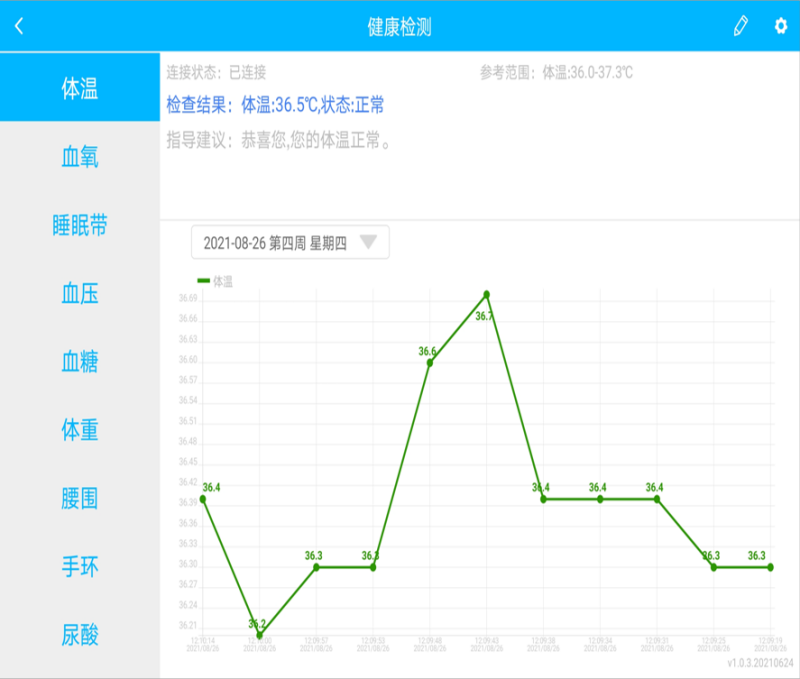Click the first 36.4 data point
The height and width of the screenshot is (679, 800).
tap(203, 498)
